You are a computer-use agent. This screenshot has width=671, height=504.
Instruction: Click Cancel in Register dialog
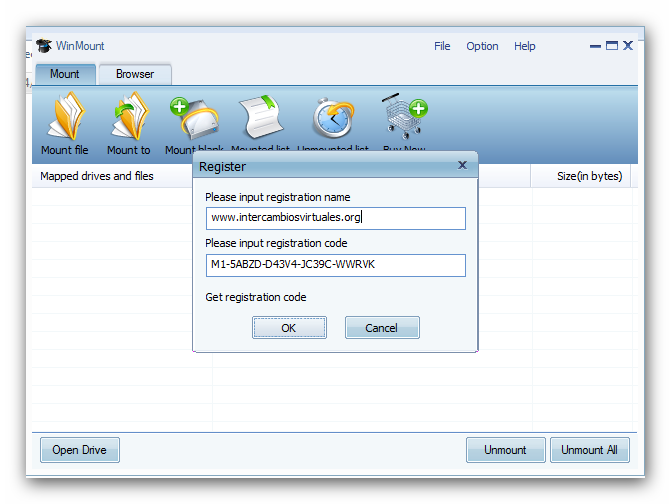tap(382, 328)
